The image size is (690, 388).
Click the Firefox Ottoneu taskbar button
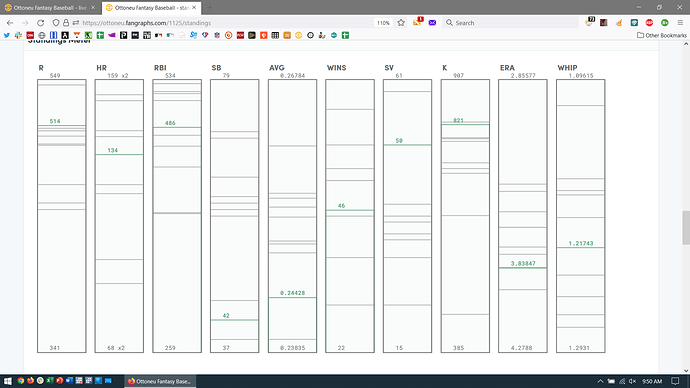[x=159, y=381]
